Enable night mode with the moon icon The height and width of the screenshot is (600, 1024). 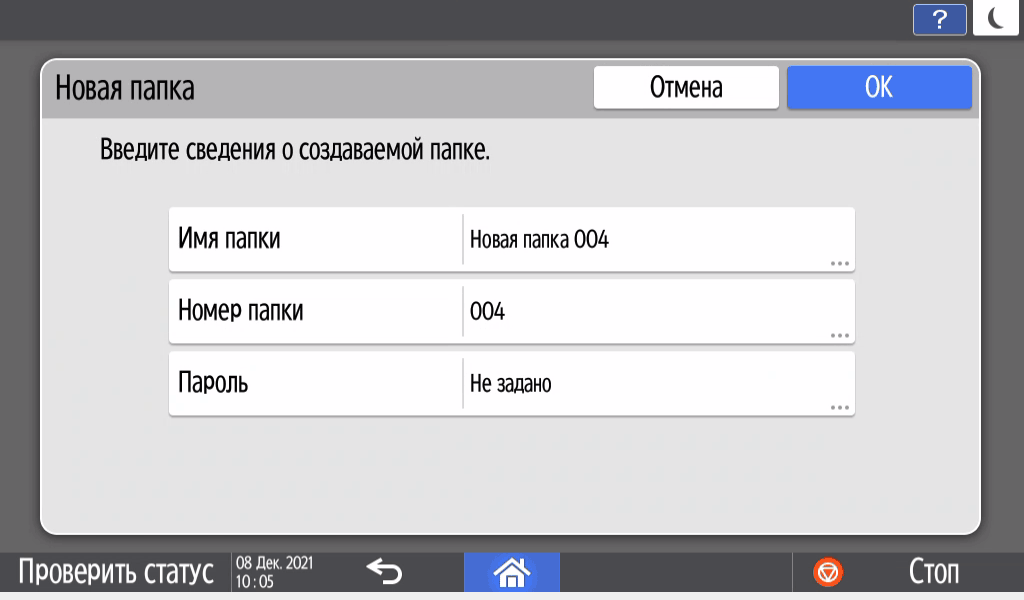(x=995, y=19)
